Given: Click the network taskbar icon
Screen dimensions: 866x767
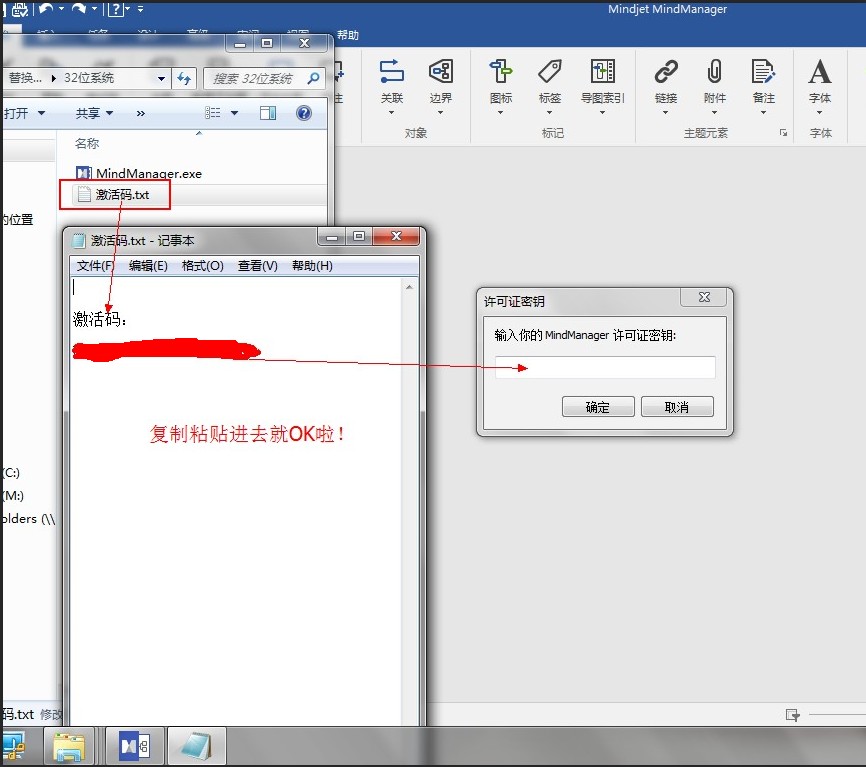Looking at the screenshot, I should (x=13, y=747).
